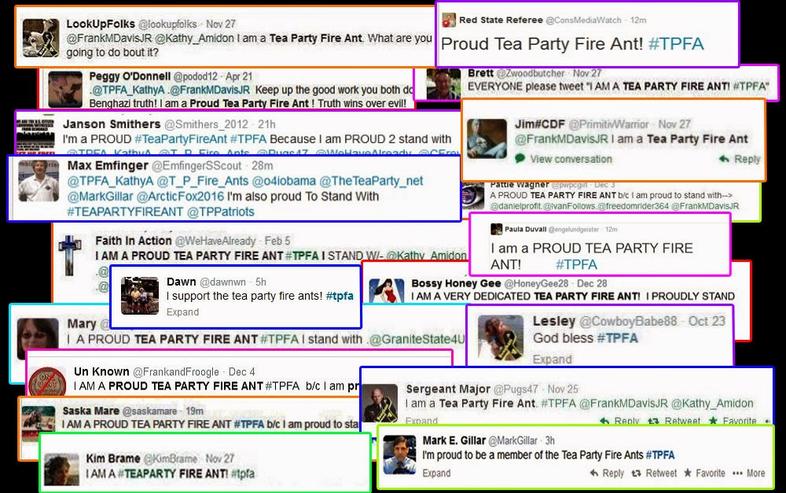
Task: Click Lesley's profile avatar
Action: pos(500,338)
